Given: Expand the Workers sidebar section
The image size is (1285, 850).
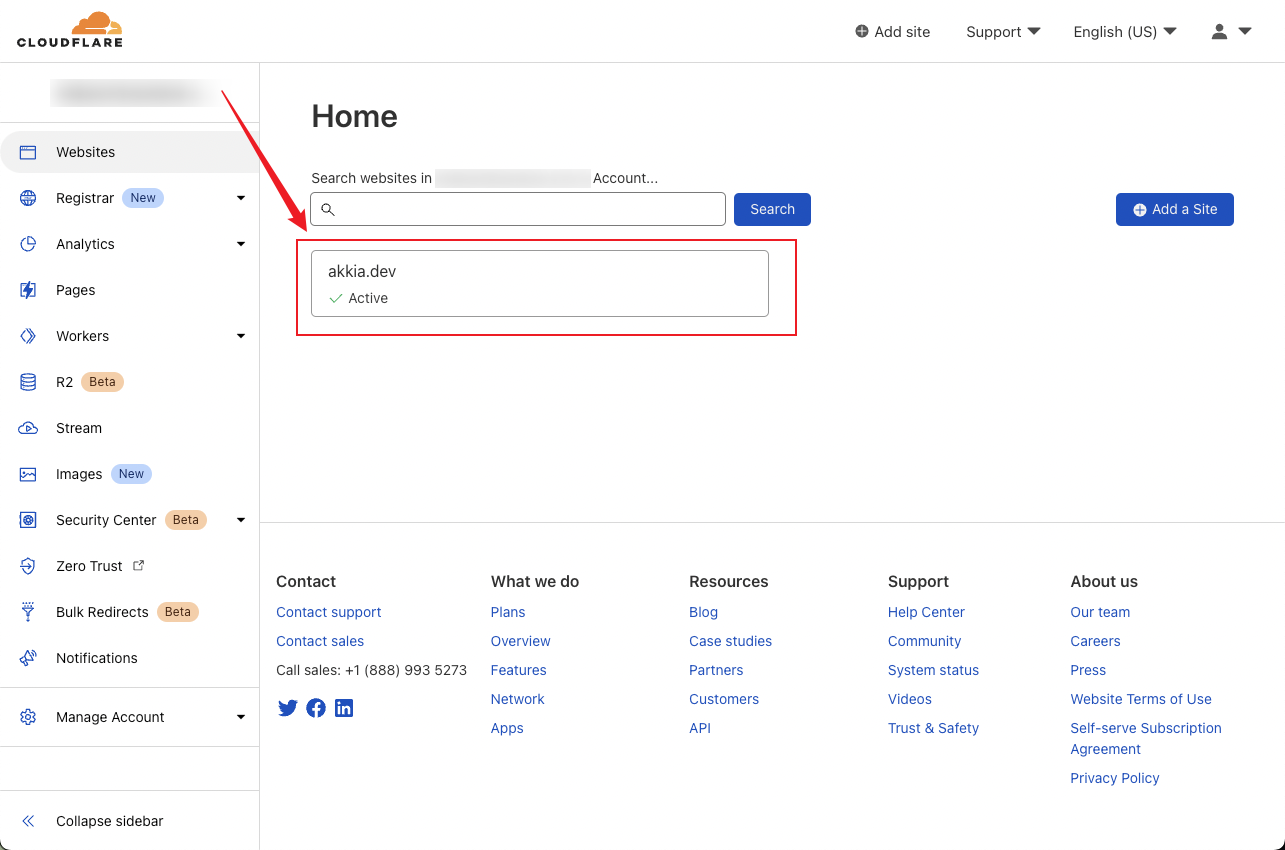Looking at the screenshot, I should tap(240, 336).
